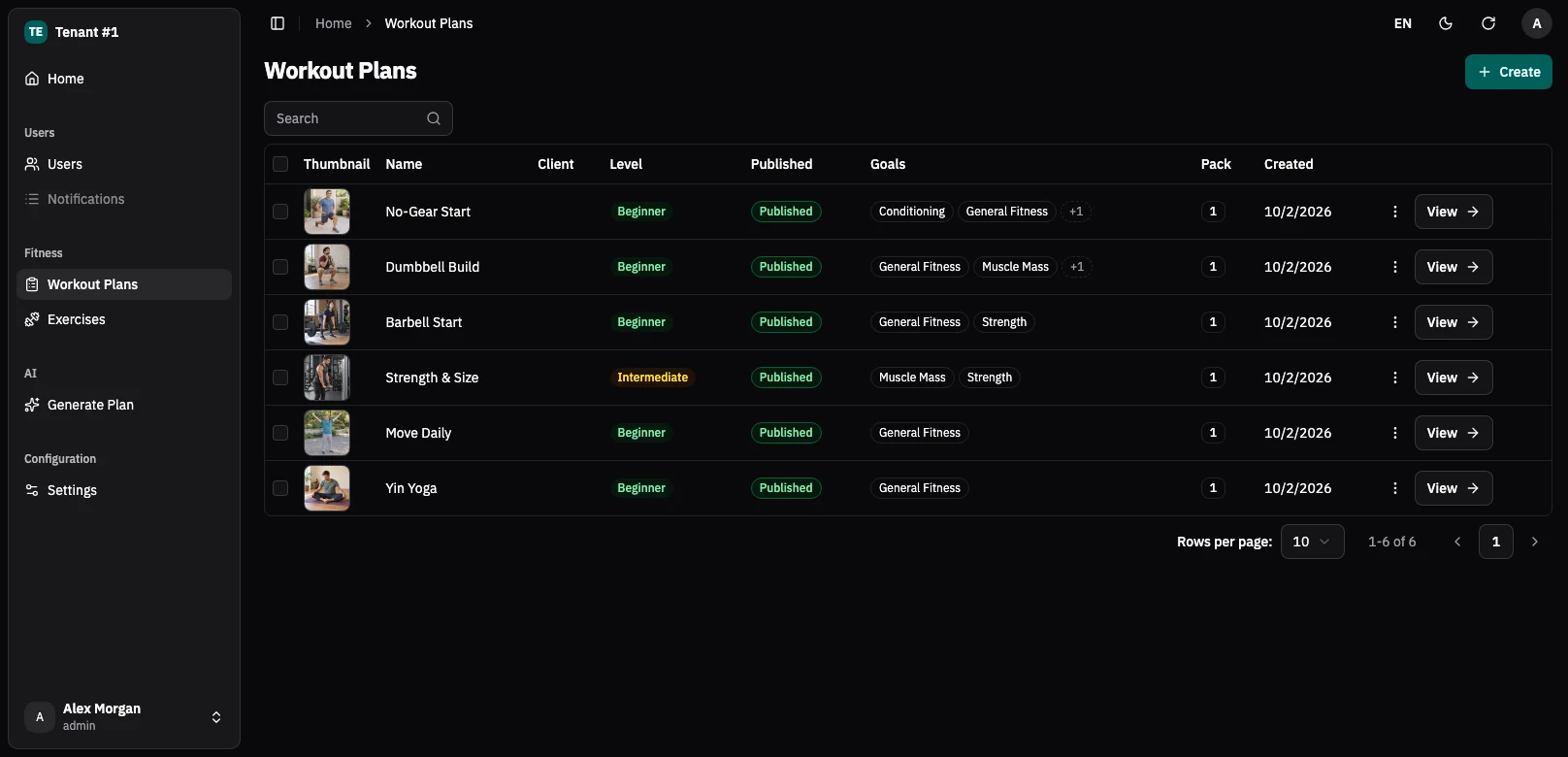Viewport: 1568px width, 757px height.
Task: Check the Strength & Size row checkbox
Action: [280, 378]
